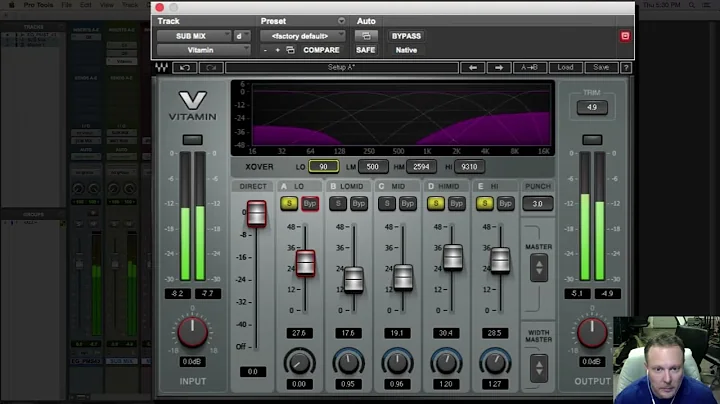Click the Load preset button
This screenshot has height=404, width=720.
[x=565, y=67]
